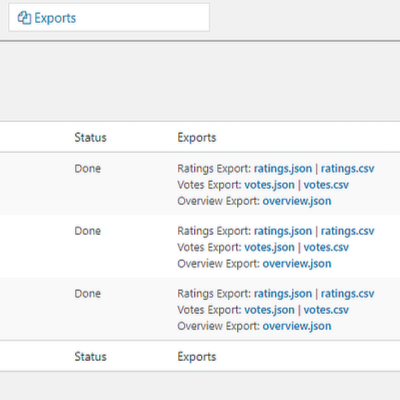The image size is (400, 400).
Task: Open overview.json in the first row
Action: tap(297, 201)
